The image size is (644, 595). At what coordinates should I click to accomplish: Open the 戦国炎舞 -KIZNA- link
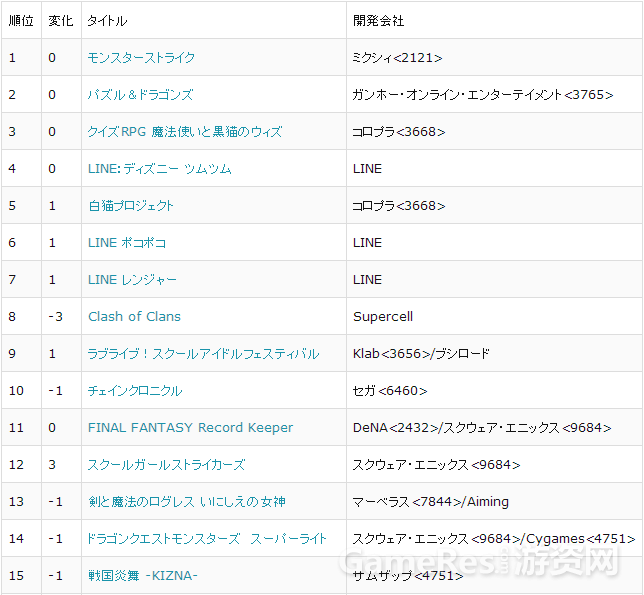point(143,575)
